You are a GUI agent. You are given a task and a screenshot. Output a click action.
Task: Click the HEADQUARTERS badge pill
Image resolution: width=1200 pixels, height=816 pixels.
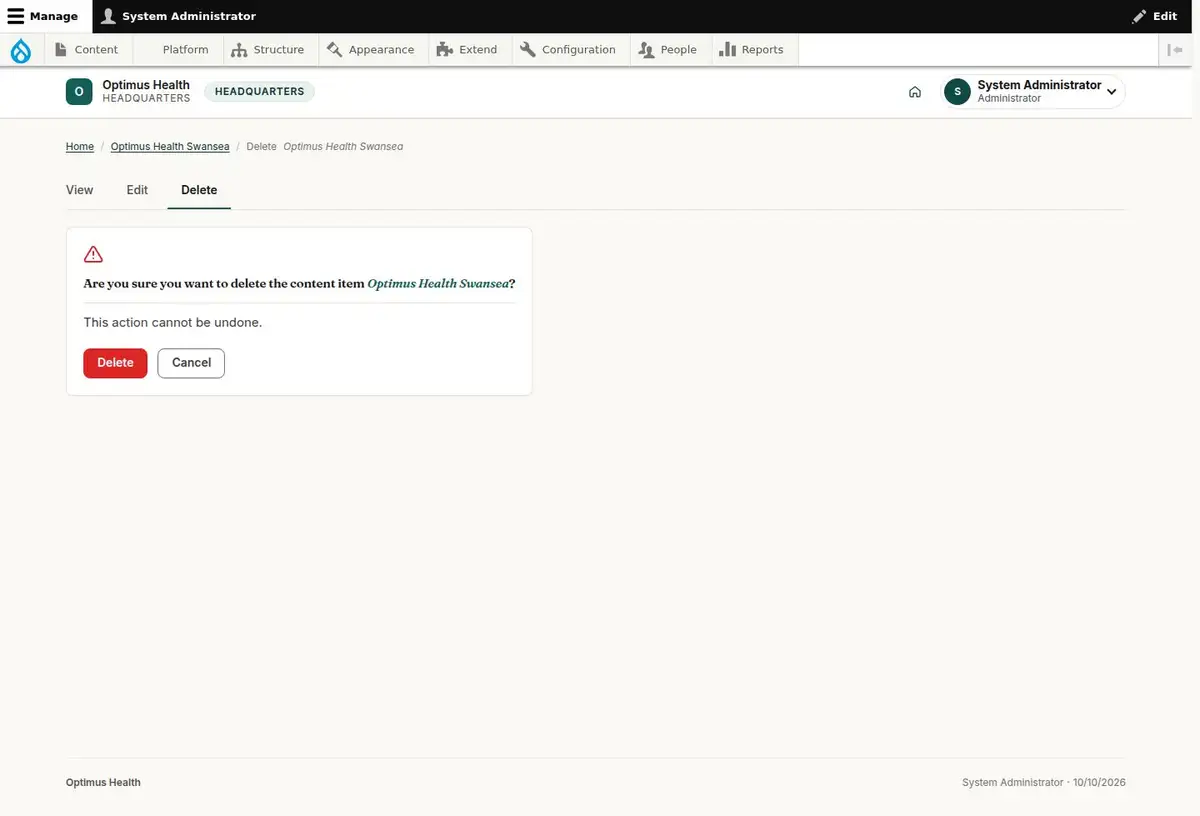point(260,92)
